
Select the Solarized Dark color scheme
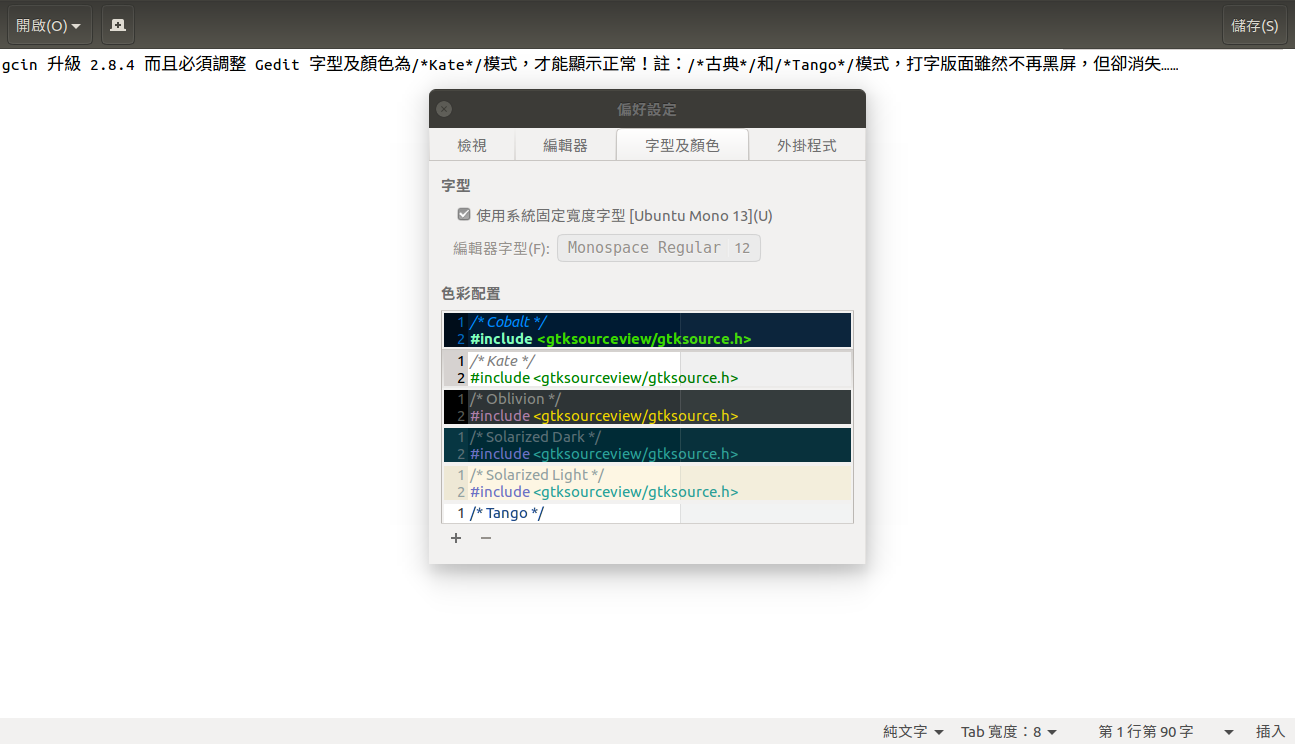(x=647, y=445)
